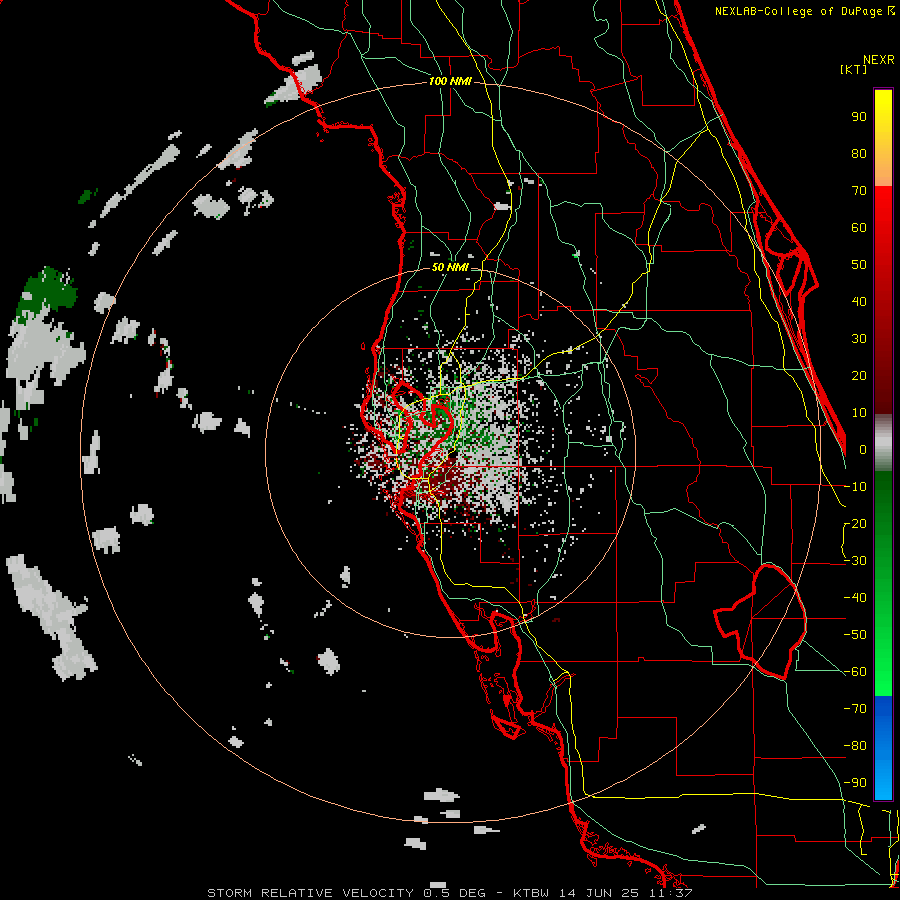Image resolution: width=900 pixels, height=900 pixels.
Task: Click the -90 value on velocity scale
Action: tap(855, 783)
